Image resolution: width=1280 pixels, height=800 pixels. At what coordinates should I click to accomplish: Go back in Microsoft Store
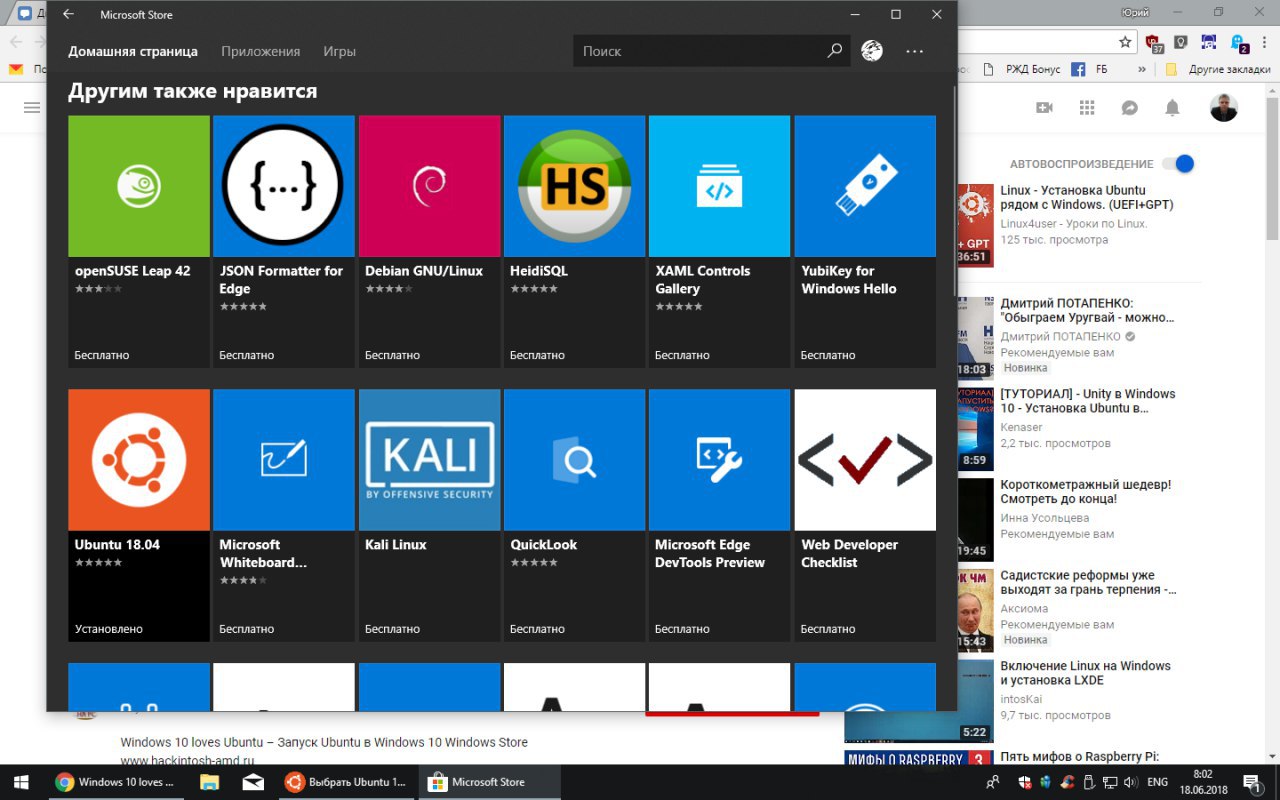(68, 15)
